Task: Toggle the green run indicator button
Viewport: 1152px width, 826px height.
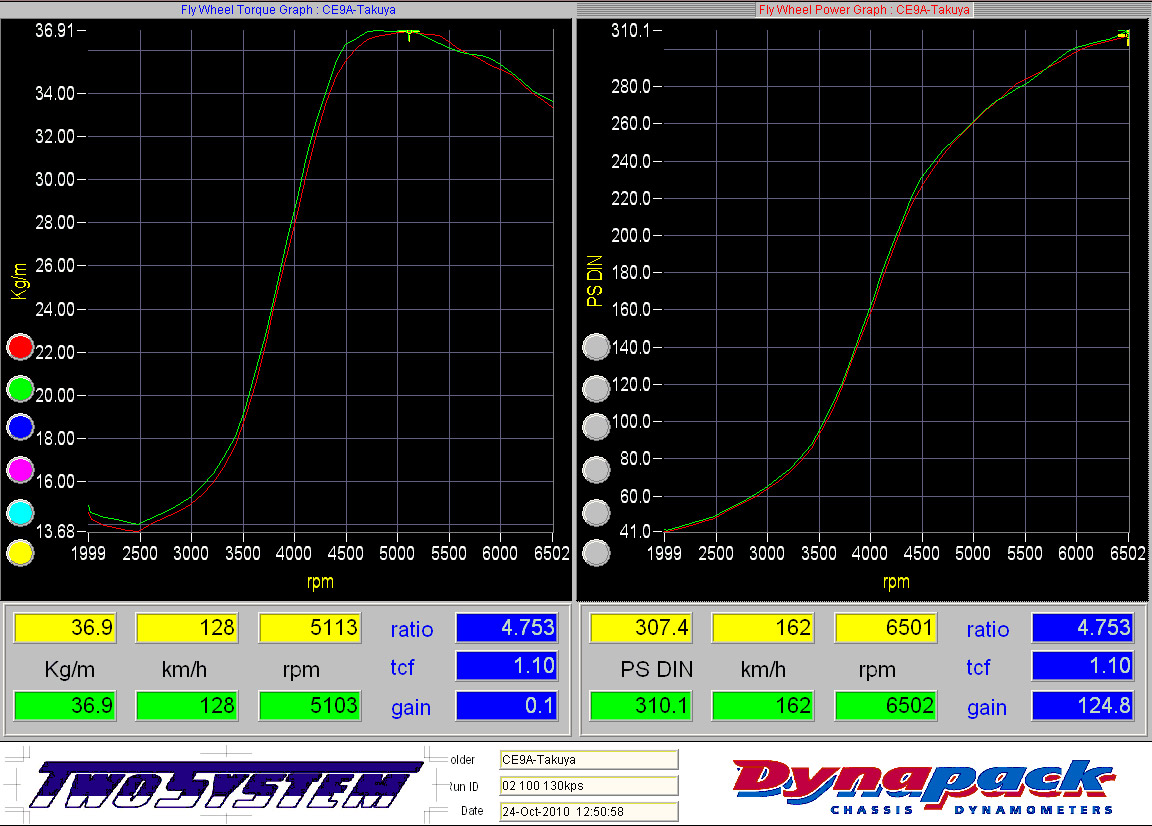Action: [x=21, y=389]
